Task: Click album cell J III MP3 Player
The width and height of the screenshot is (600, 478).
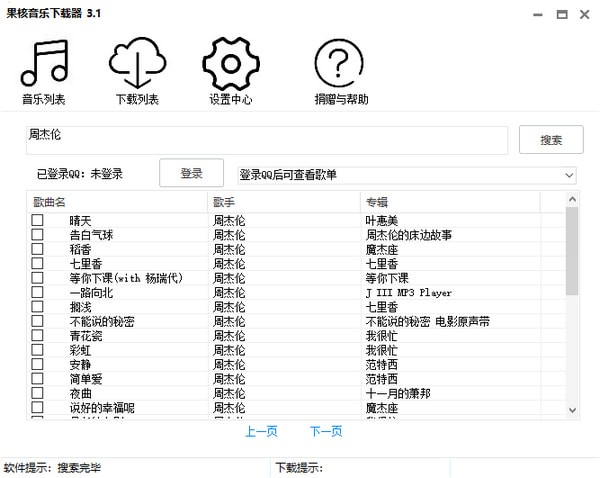Action: point(409,293)
